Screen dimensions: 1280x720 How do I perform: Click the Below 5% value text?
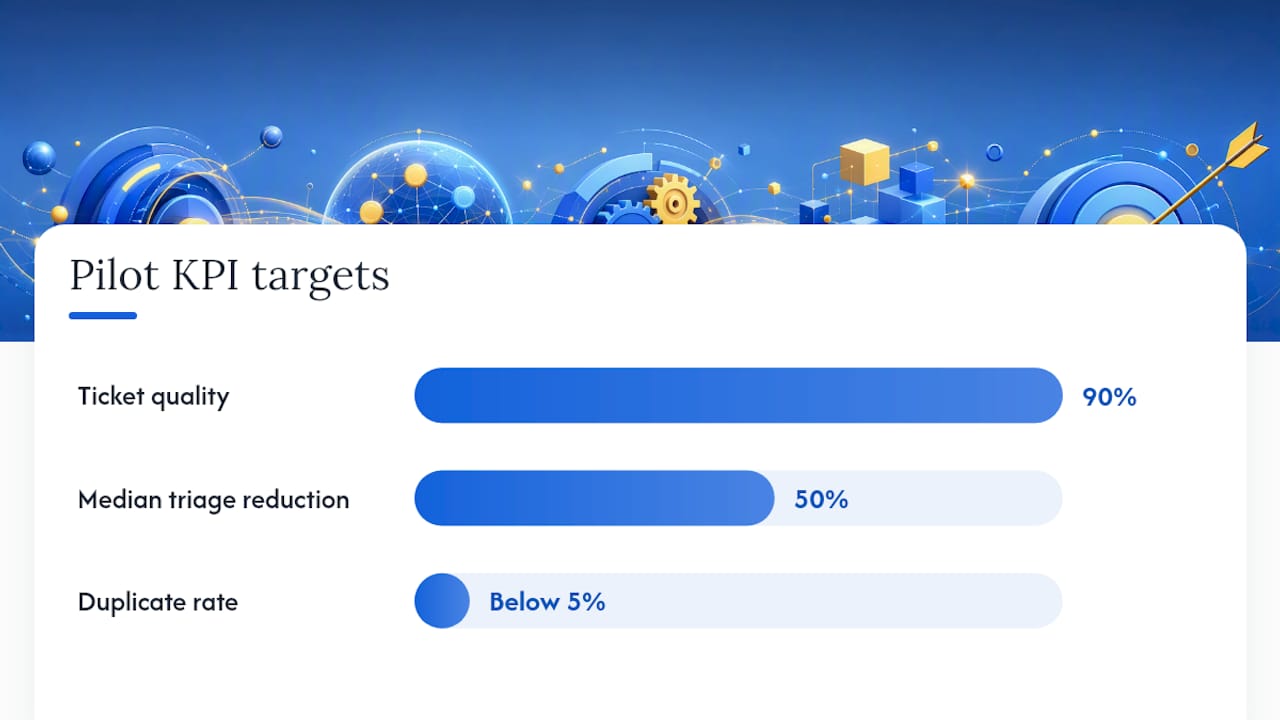[547, 602]
